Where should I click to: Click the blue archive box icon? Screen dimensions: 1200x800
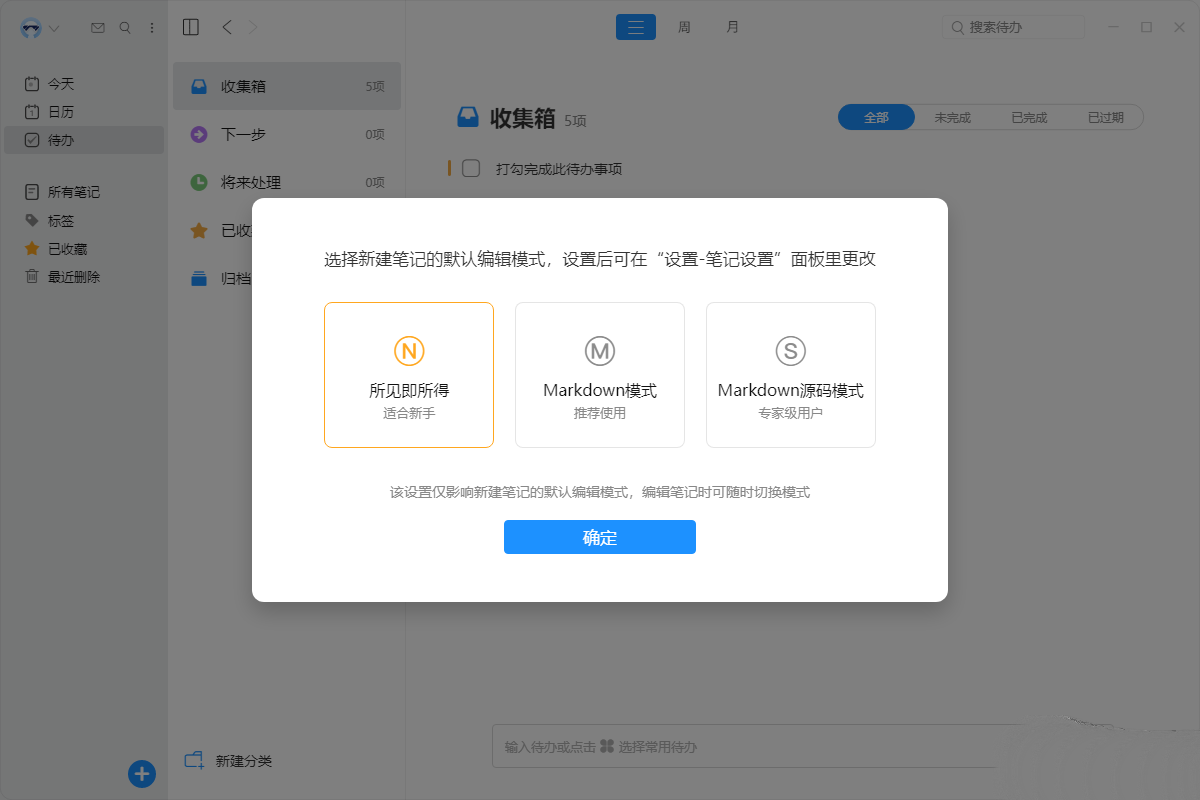pos(199,278)
